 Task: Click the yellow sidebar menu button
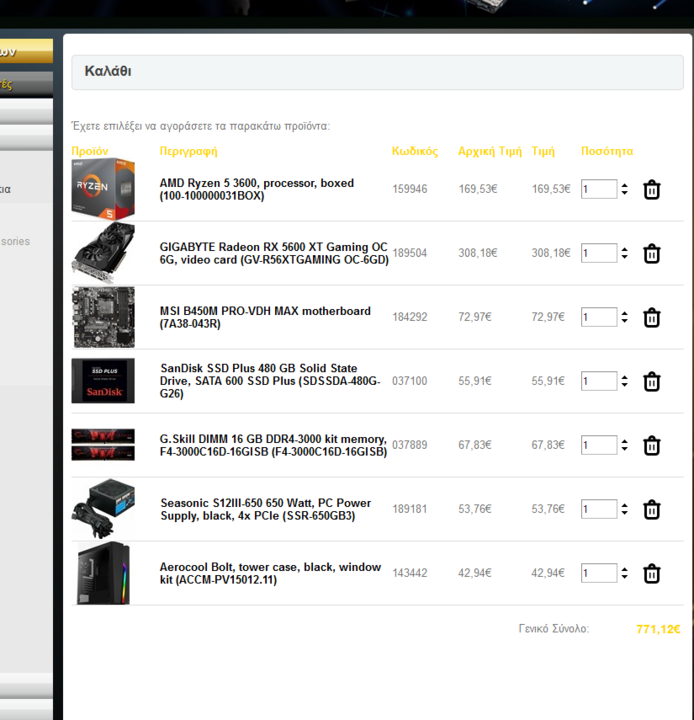coord(26,51)
